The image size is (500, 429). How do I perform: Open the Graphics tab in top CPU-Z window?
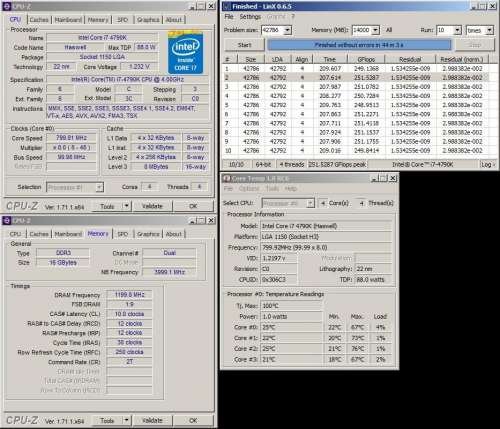148,20
